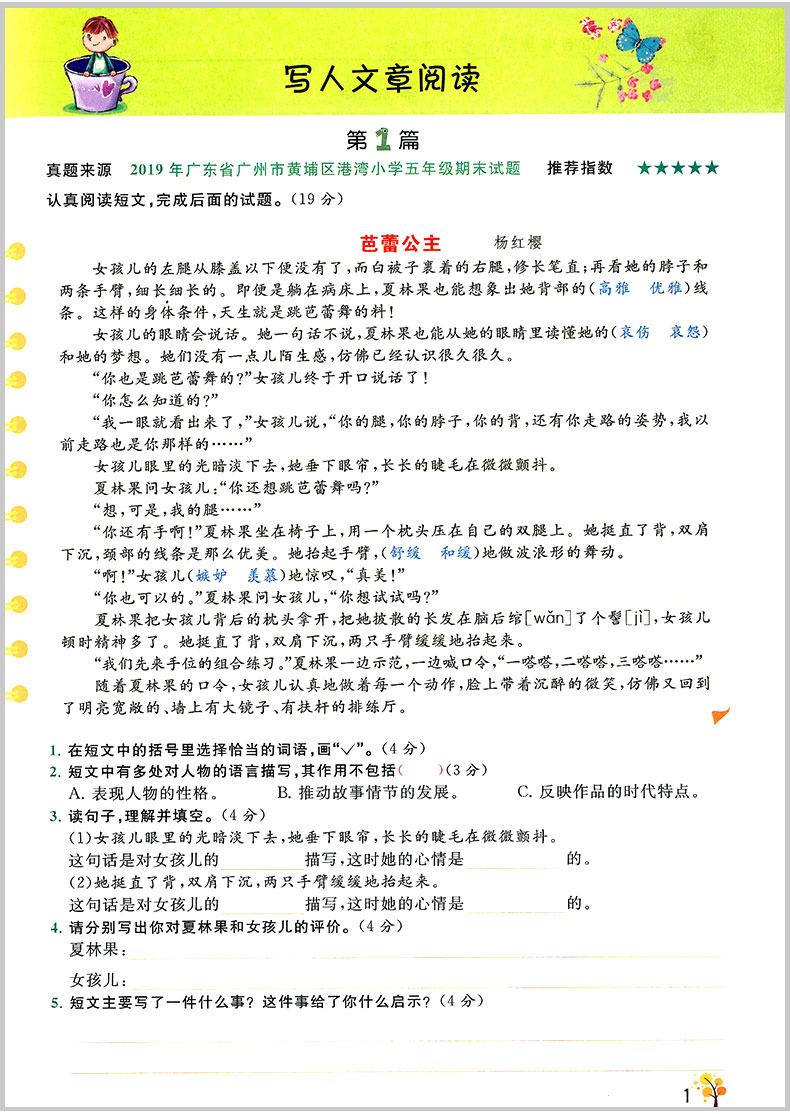Click the boy in teacup illustration
Image resolution: width=790 pixels, height=1114 pixels.
point(100,63)
